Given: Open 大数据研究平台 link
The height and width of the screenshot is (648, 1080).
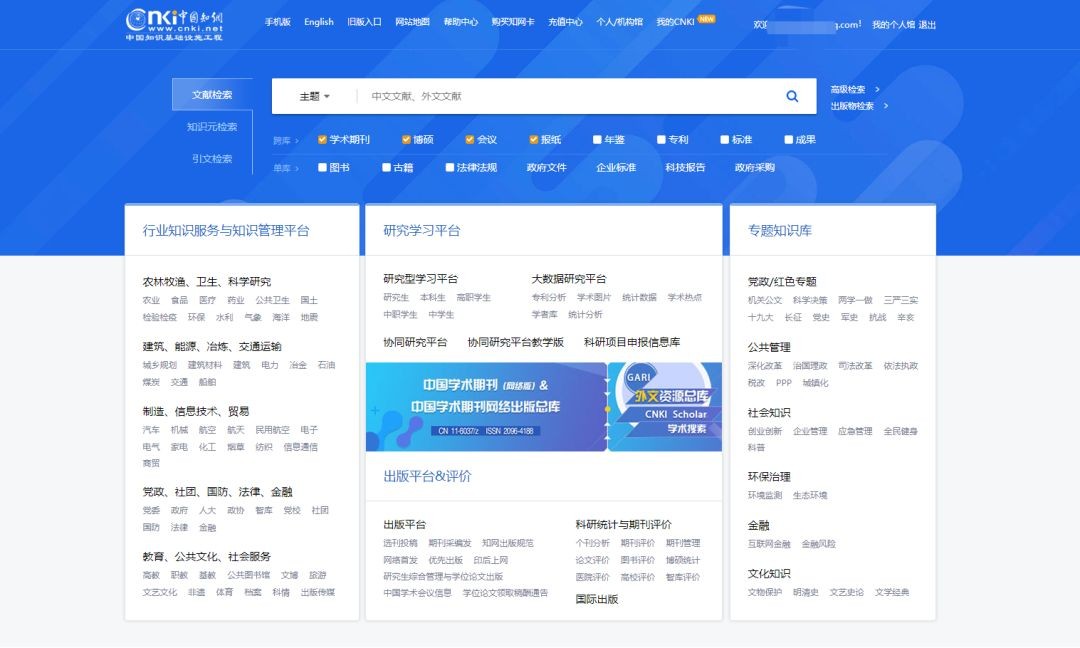Looking at the screenshot, I should 569,279.
